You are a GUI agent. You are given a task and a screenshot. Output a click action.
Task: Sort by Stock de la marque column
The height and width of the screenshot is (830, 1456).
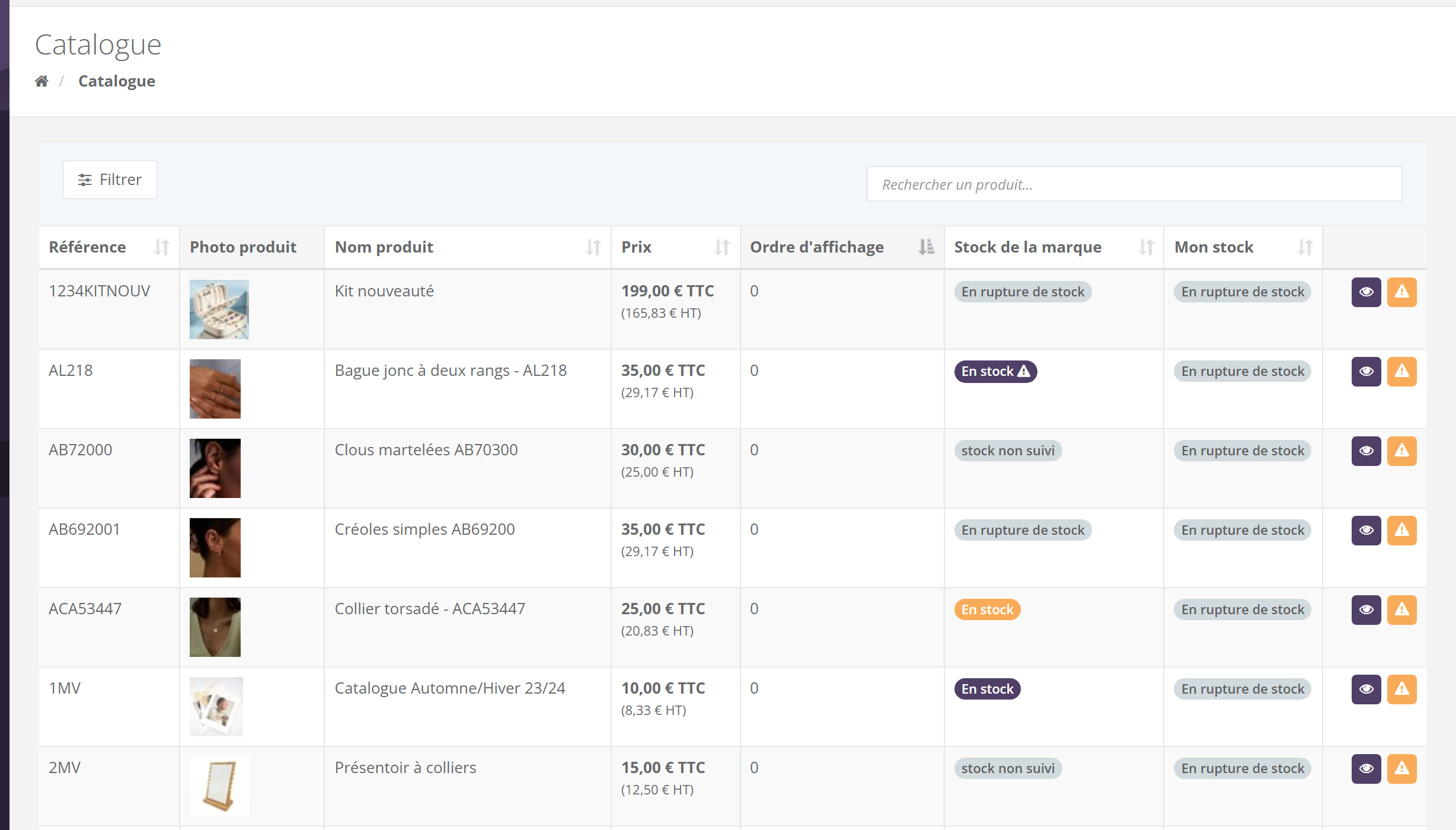pos(1053,247)
